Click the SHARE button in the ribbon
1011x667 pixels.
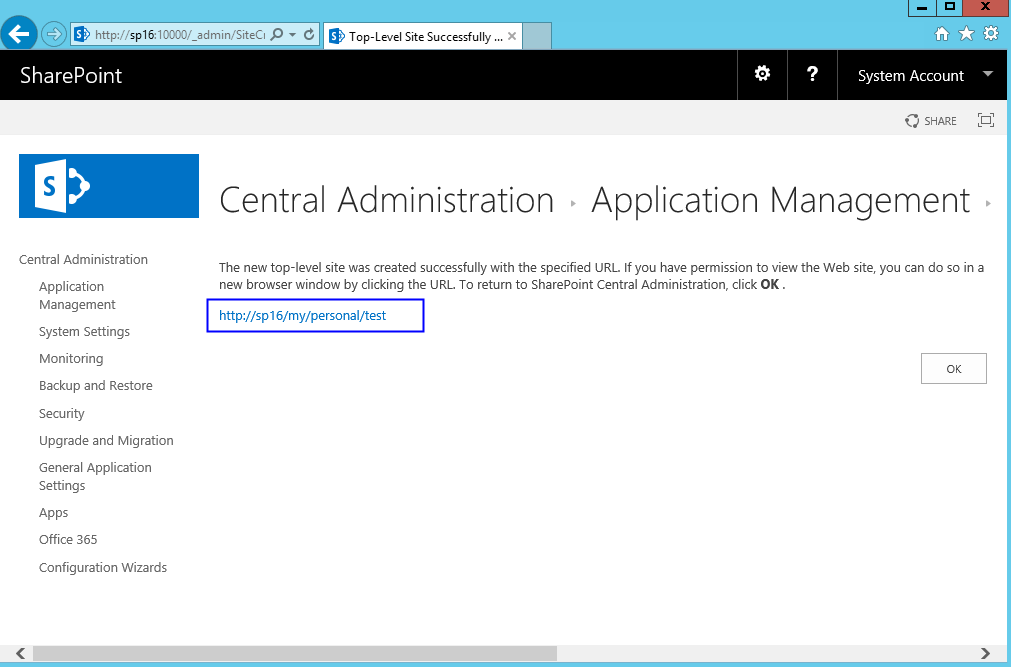[x=931, y=121]
